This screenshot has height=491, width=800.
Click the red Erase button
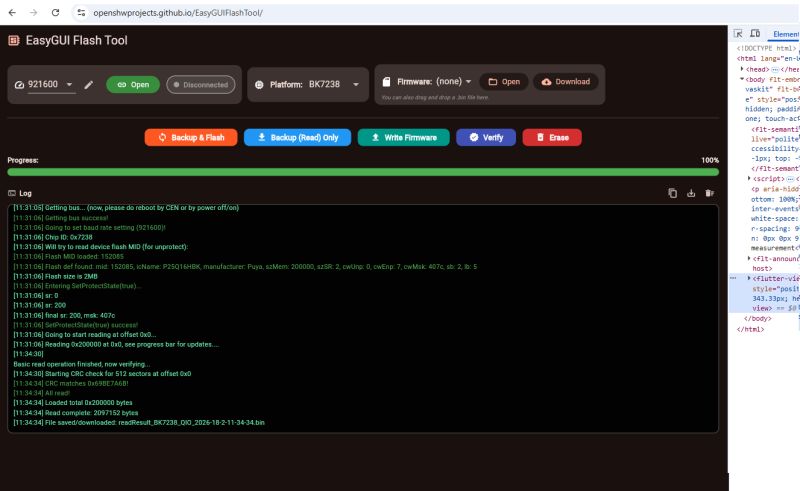click(552, 137)
